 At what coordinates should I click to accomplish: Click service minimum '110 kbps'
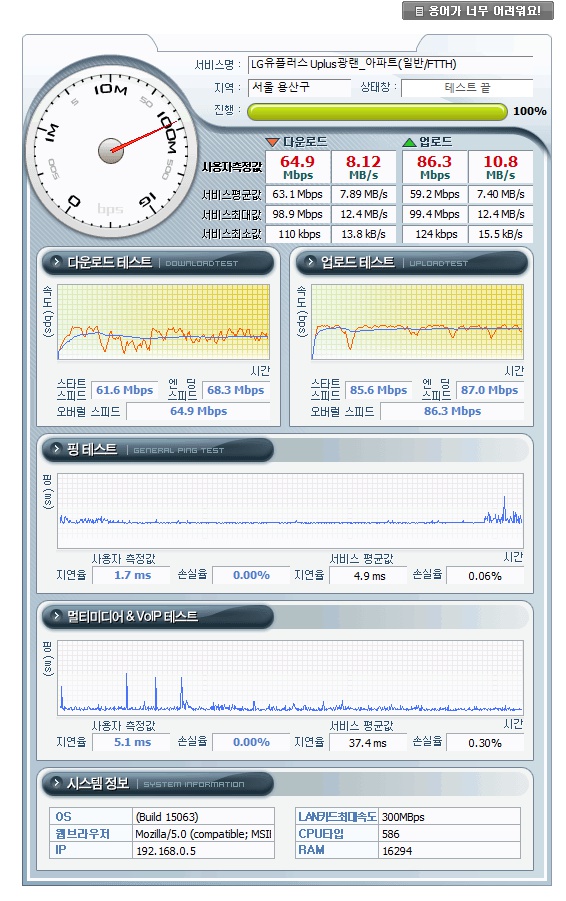click(x=298, y=234)
